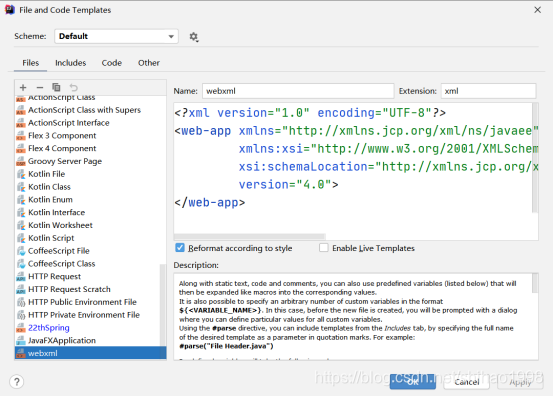Switch to the Code tab

(x=112, y=63)
